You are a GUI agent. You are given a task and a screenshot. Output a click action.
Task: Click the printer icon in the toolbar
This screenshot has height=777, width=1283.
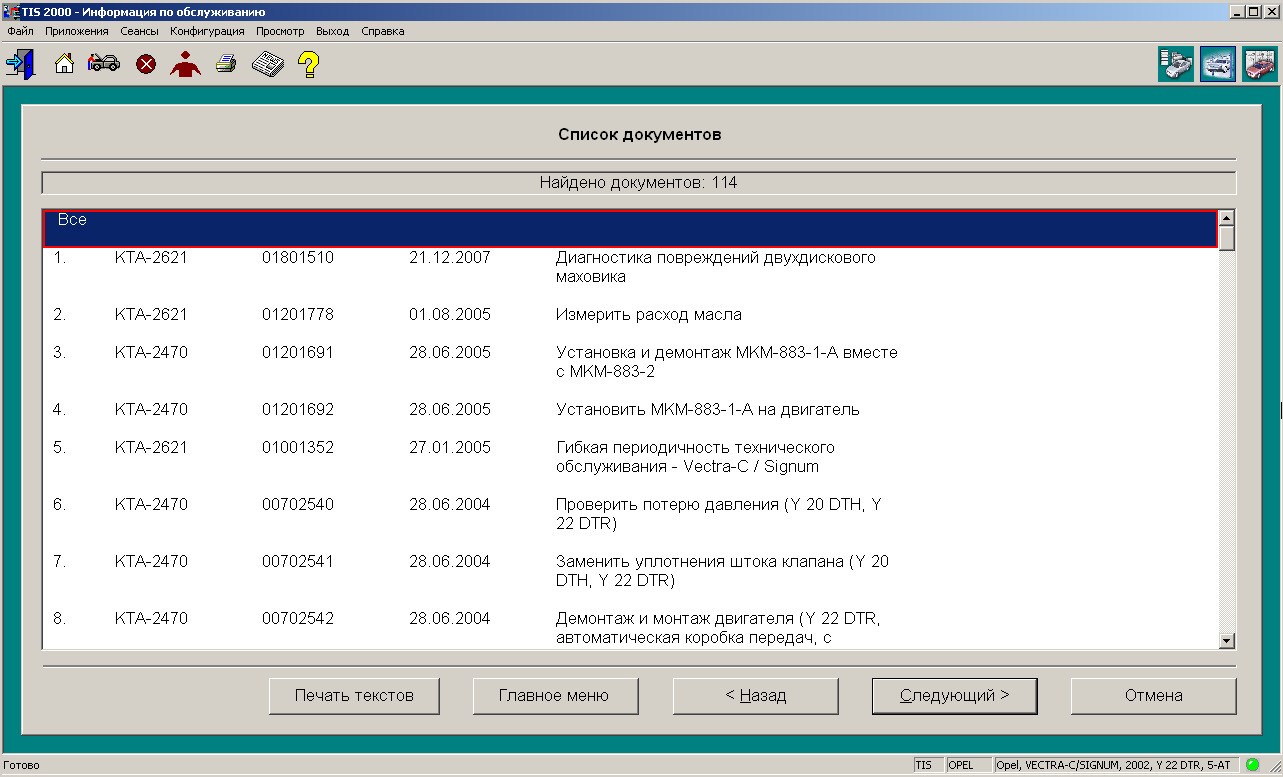point(226,65)
